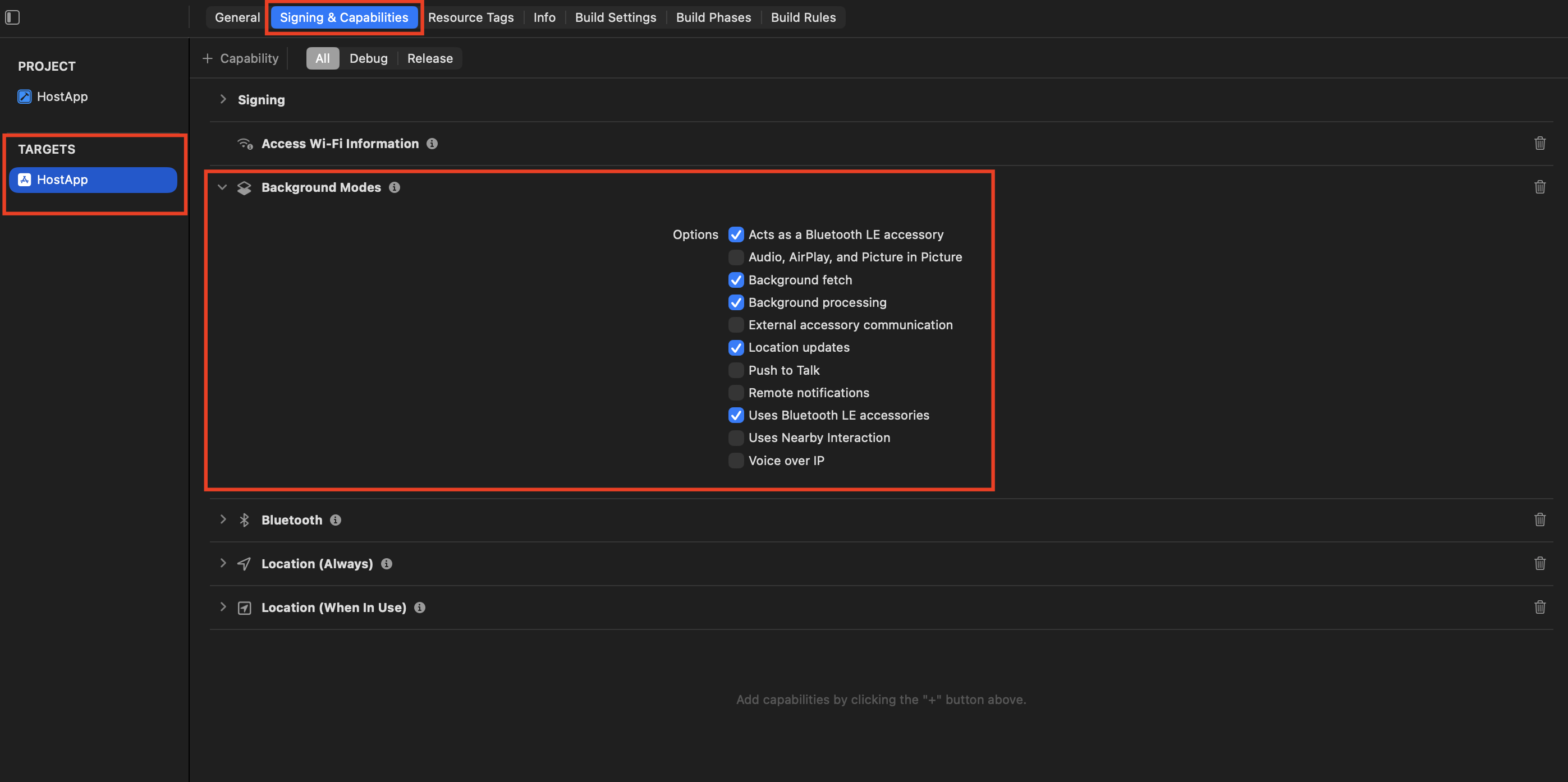1568x782 pixels.
Task: Go to Build Phases tab
Action: coord(713,17)
